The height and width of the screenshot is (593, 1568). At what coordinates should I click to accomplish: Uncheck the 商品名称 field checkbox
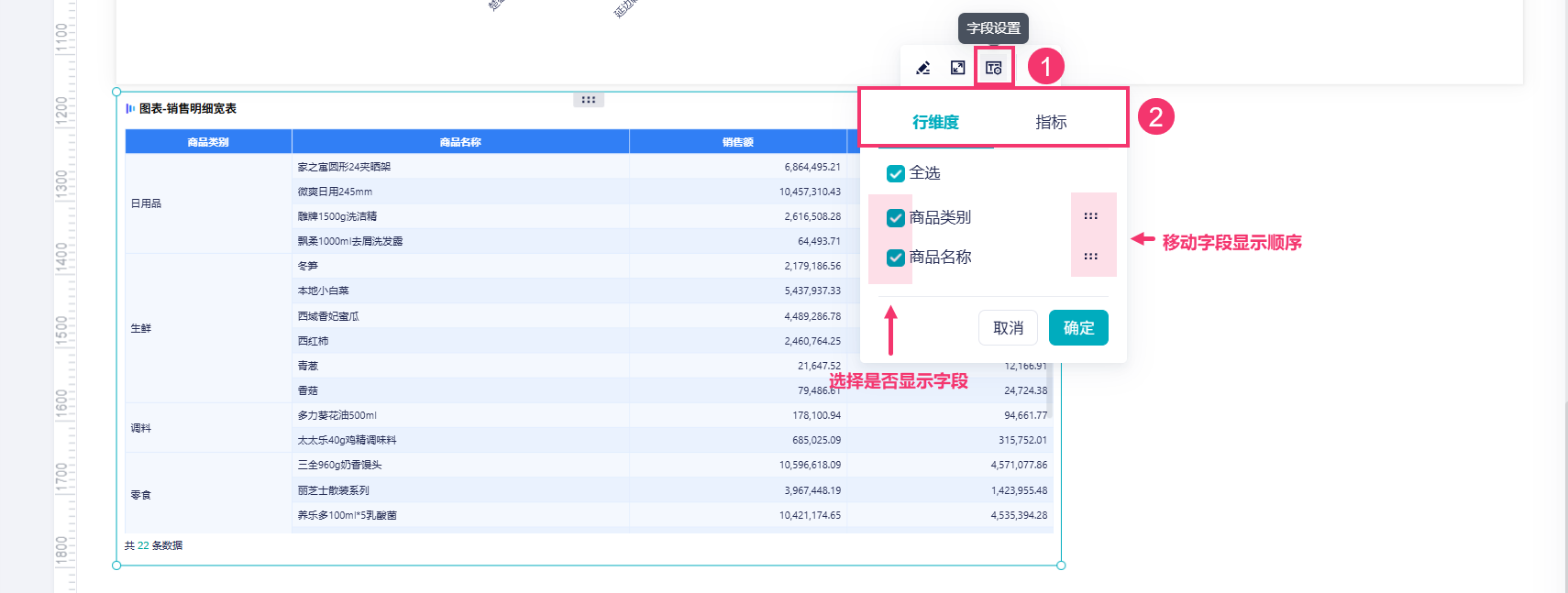coord(896,258)
